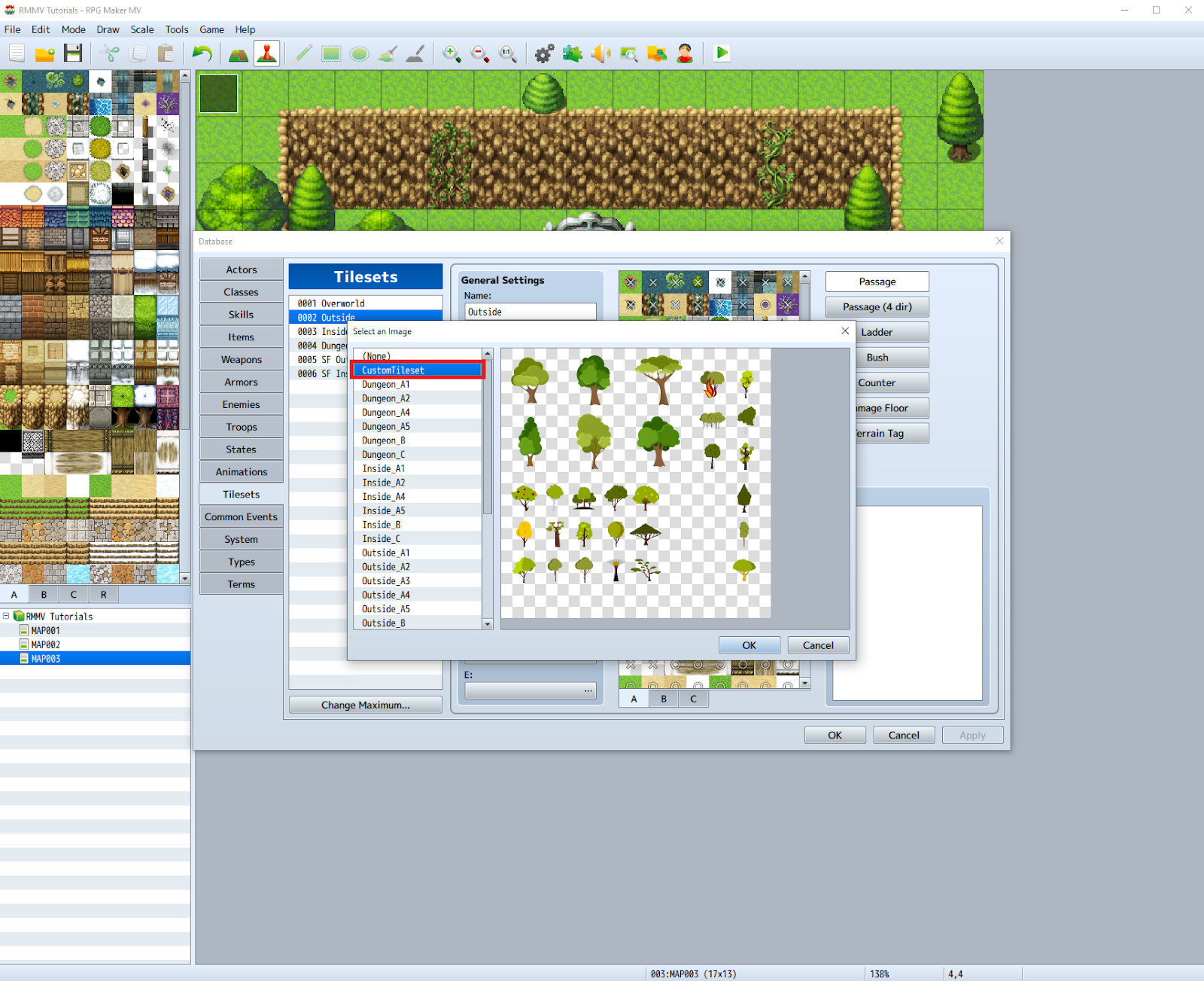Click the tileset Name input field
The image size is (1204, 981).
coord(531,312)
